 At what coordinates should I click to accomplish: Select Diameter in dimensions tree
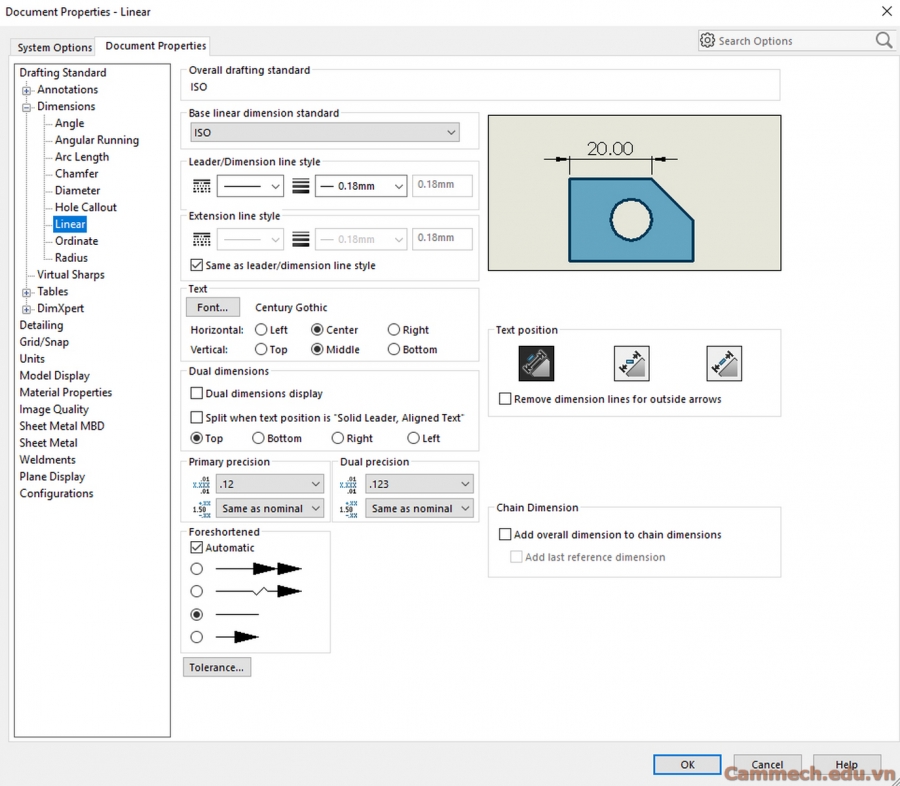click(77, 191)
